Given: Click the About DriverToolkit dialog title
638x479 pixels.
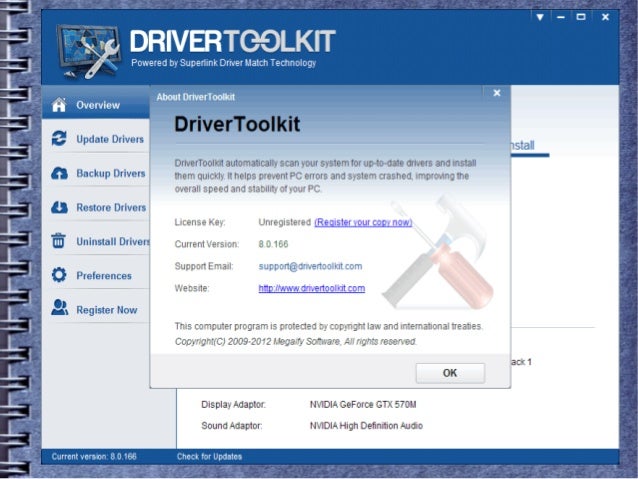Looking at the screenshot, I should [196, 97].
